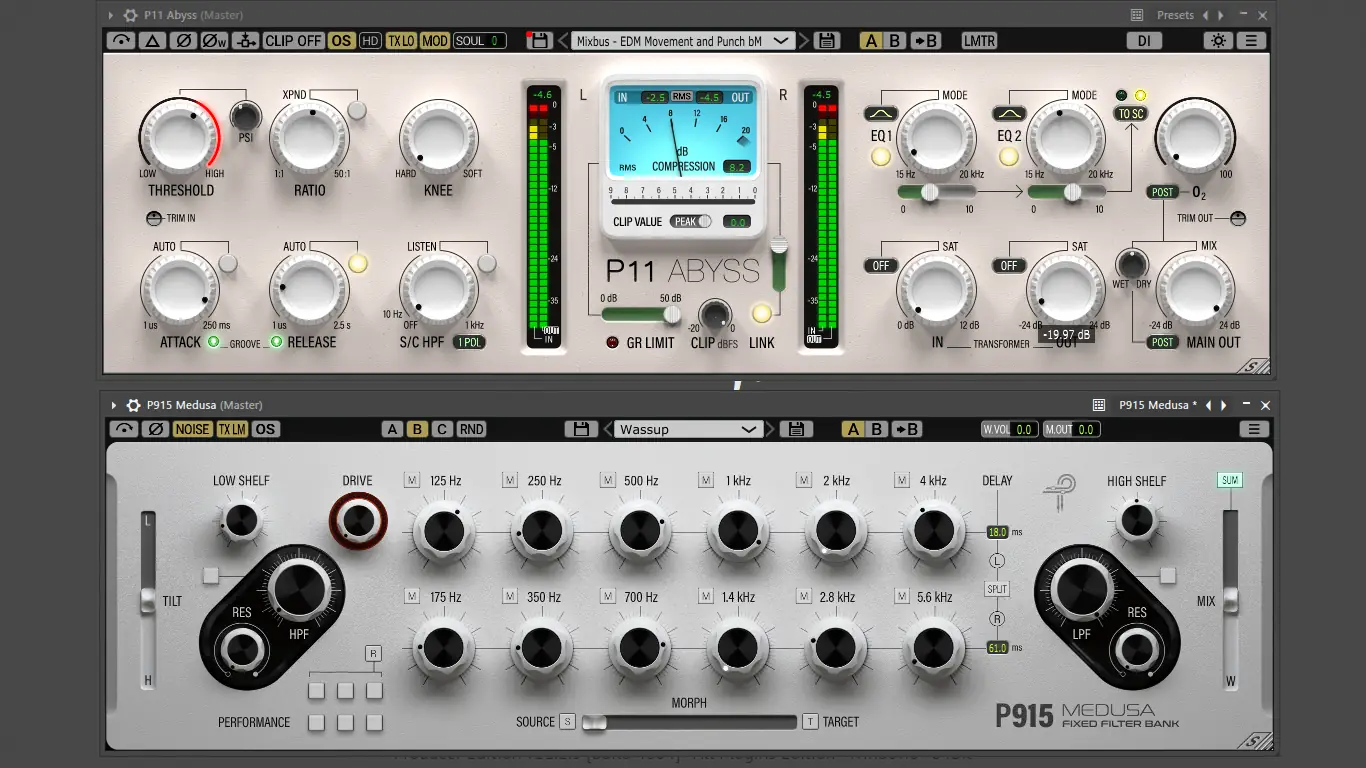Viewport: 1366px width, 768px height.
Task: Click the RND button in Medusa
Action: pos(471,429)
